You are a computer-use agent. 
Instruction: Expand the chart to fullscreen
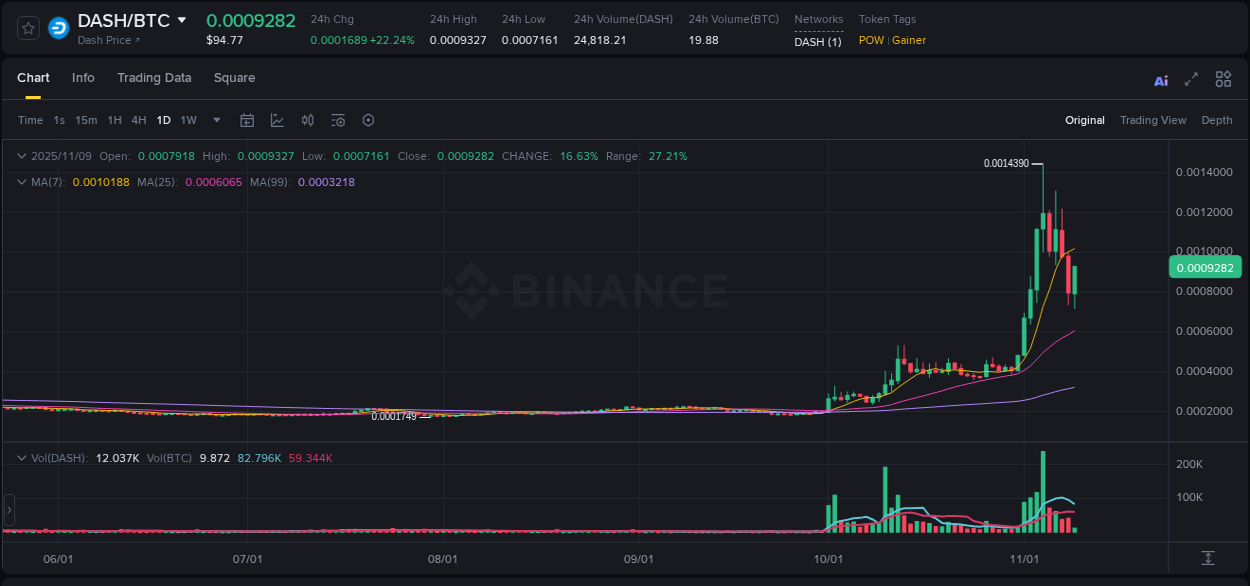tap(1191, 78)
